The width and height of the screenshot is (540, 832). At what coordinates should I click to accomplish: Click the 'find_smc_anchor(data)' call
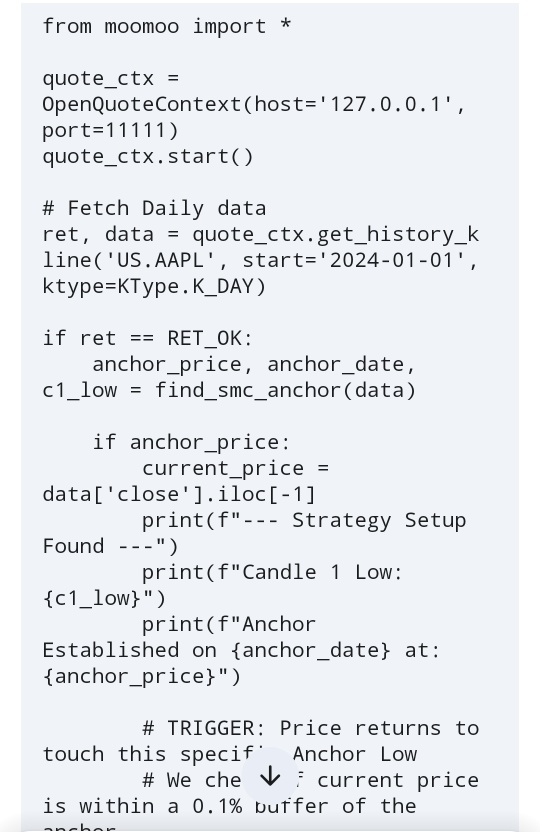coord(285,390)
